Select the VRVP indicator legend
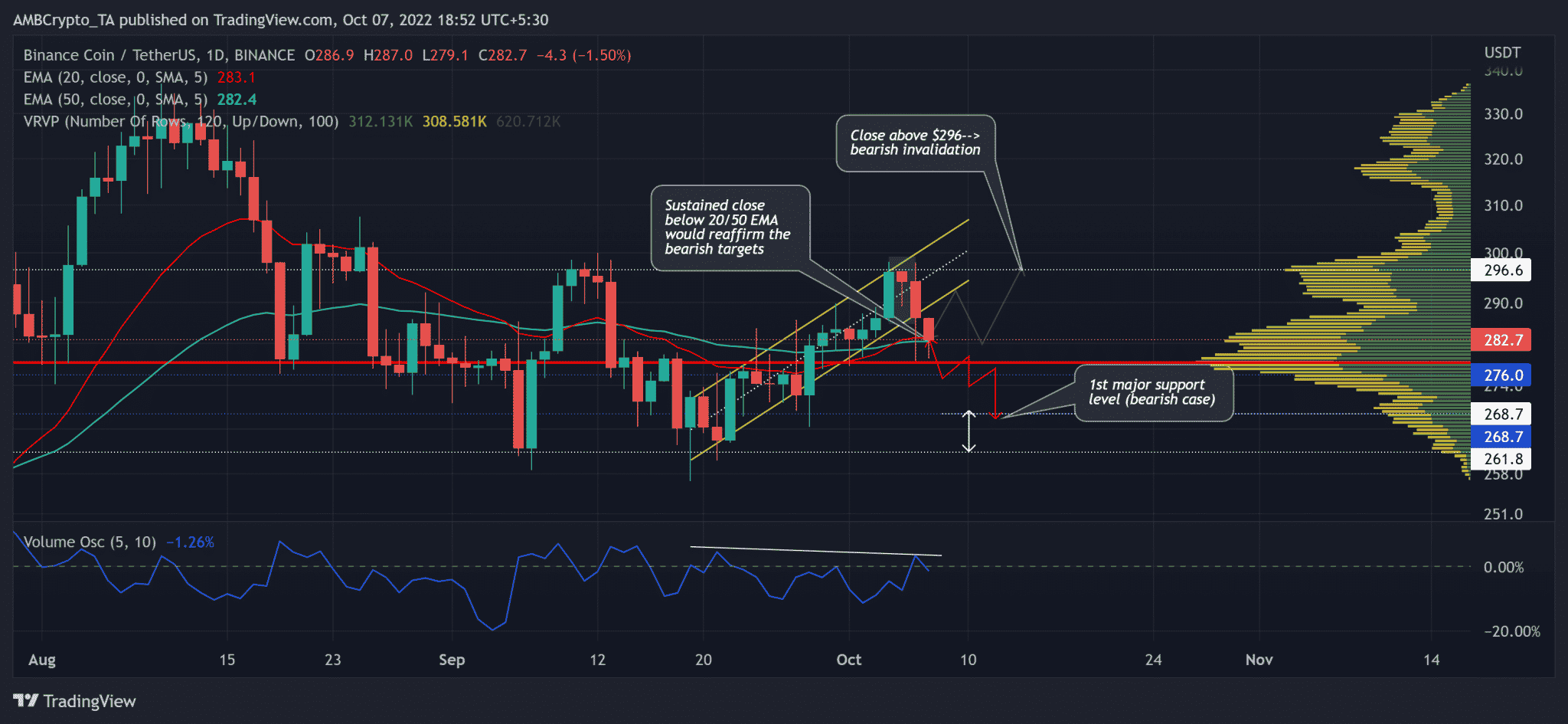This screenshot has height=724, width=1568. pos(181,121)
